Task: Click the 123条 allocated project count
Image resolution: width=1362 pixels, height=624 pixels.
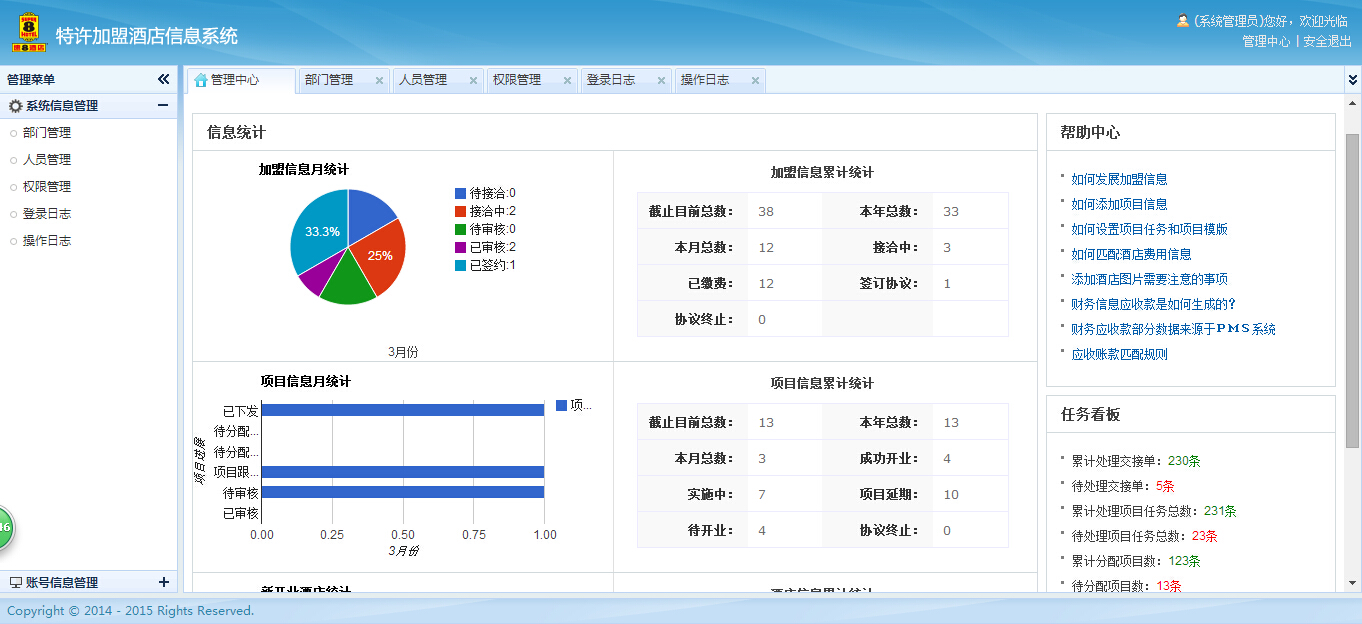Action: (1184, 561)
